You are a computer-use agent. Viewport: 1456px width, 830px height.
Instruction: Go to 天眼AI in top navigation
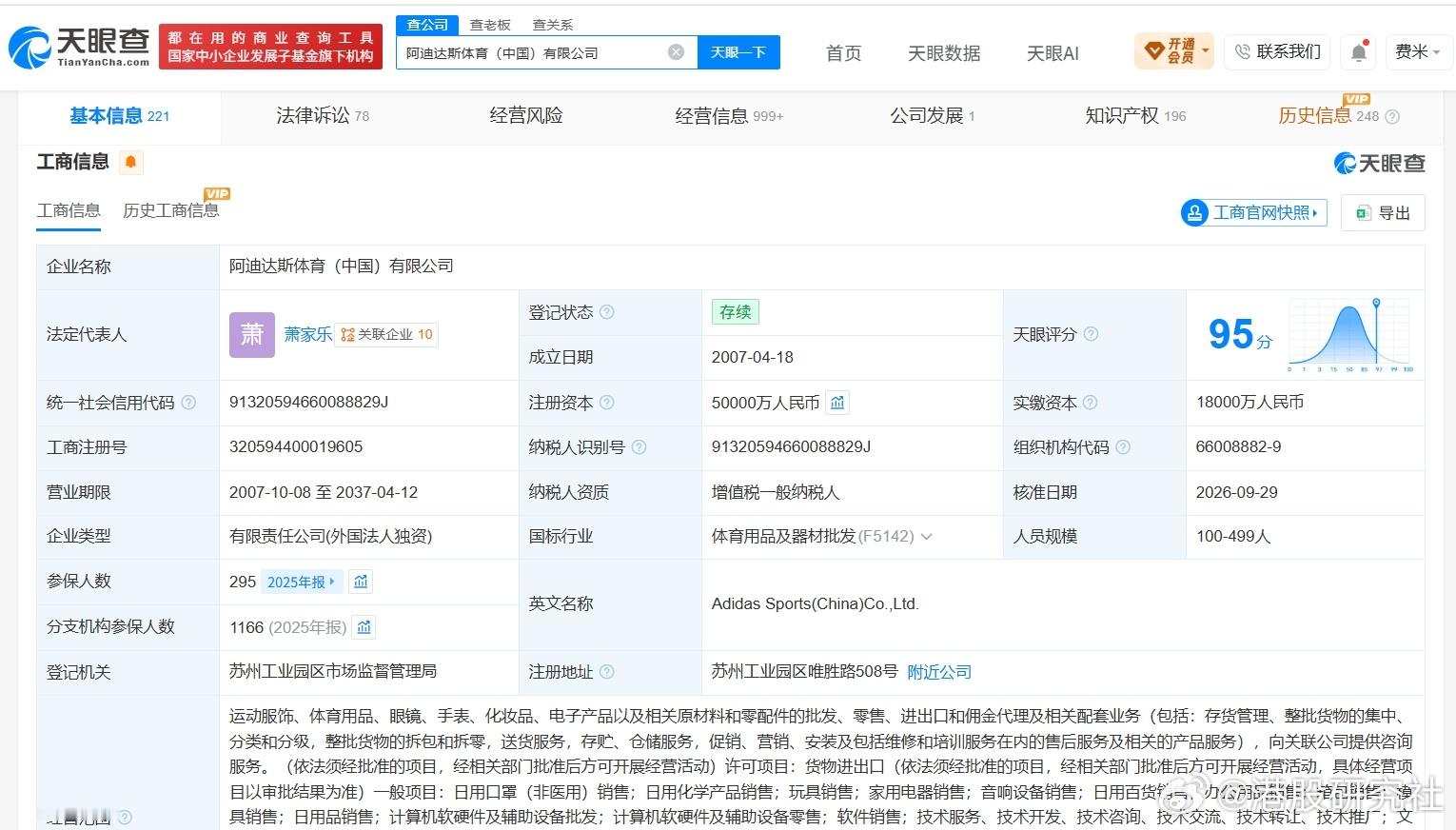click(1053, 53)
